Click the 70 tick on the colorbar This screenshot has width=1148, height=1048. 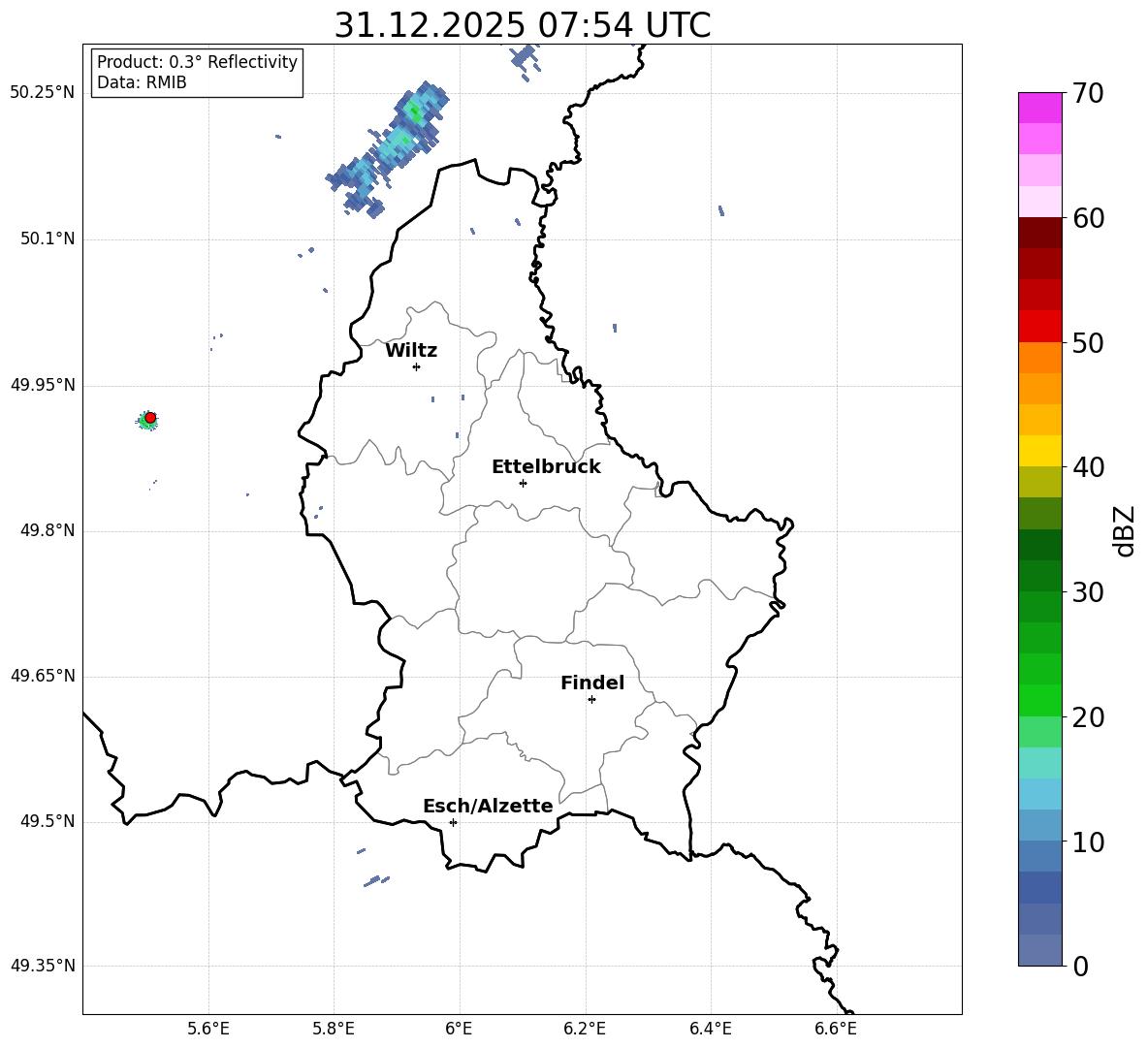click(1088, 93)
